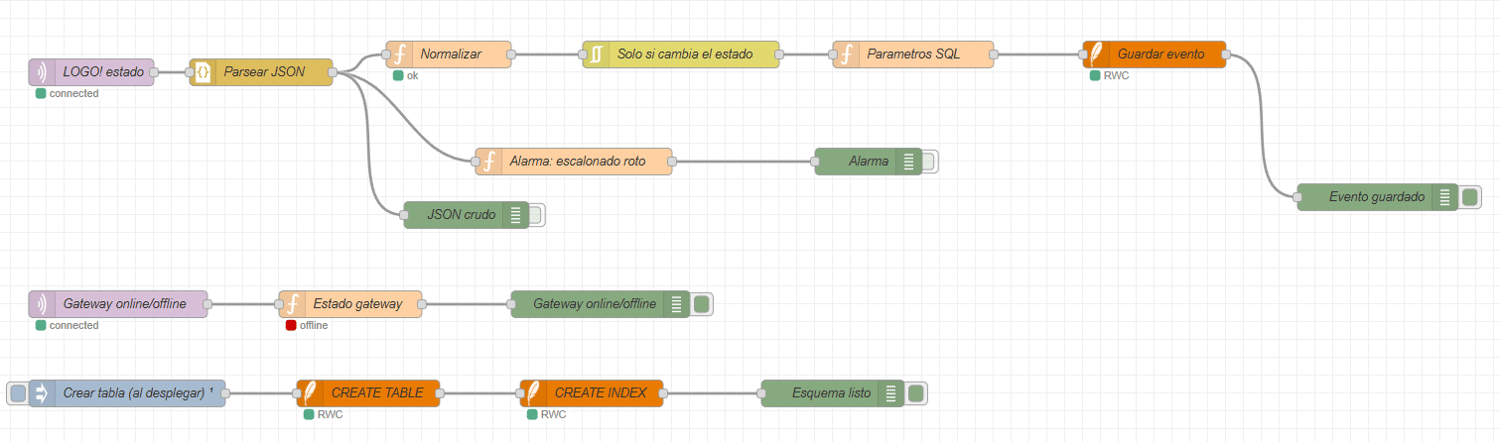Trigger the Crear tabla inject button
This screenshot has width=1500, height=442.
(x=17, y=393)
